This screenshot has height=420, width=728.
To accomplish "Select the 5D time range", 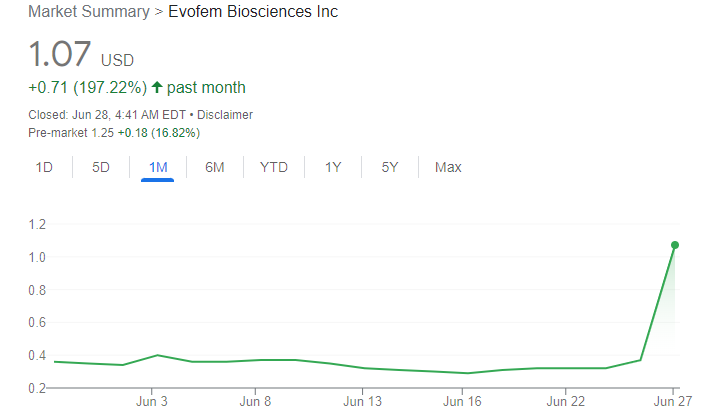I will (101, 167).
